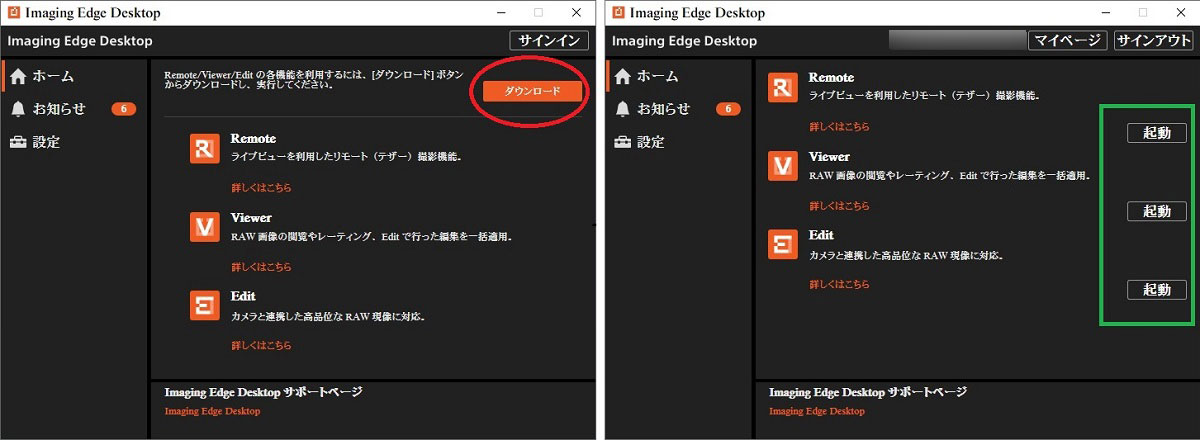1200x440 pixels.
Task: Open 詳しくはこちら link under Edit, right window
Action: (x=839, y=284)
